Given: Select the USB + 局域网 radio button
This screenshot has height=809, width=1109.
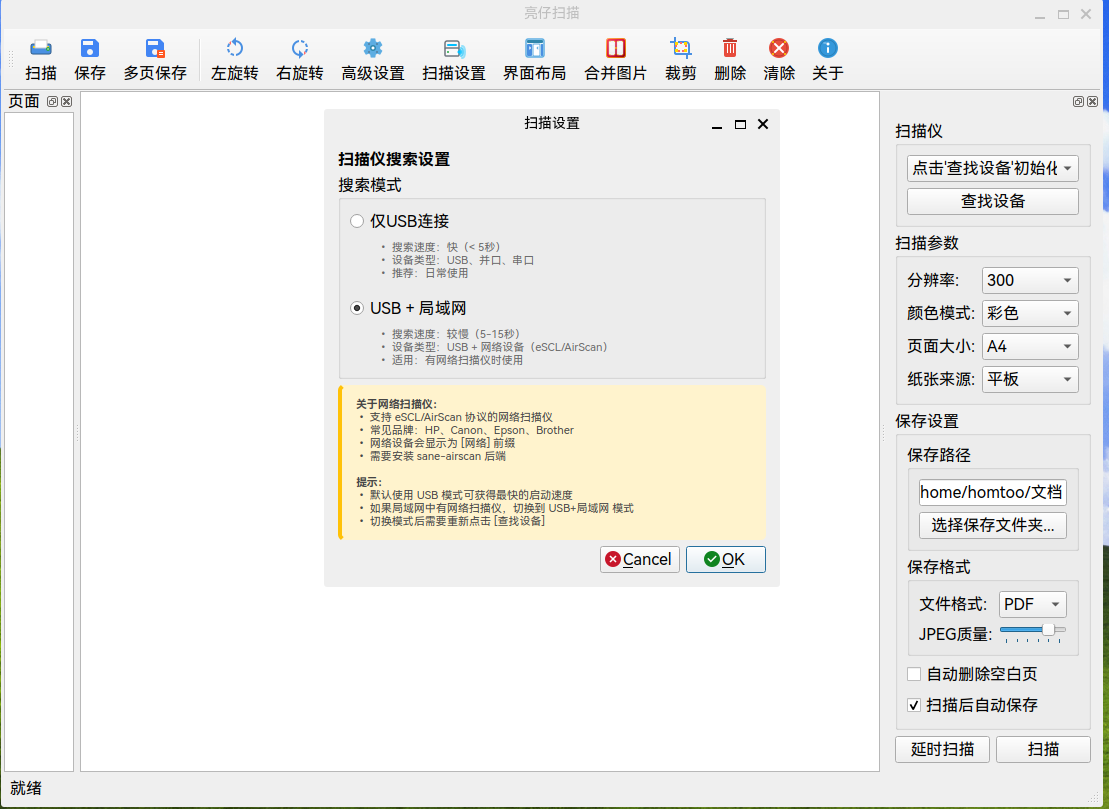Looking at the screenshot, I should coord(357,308).
